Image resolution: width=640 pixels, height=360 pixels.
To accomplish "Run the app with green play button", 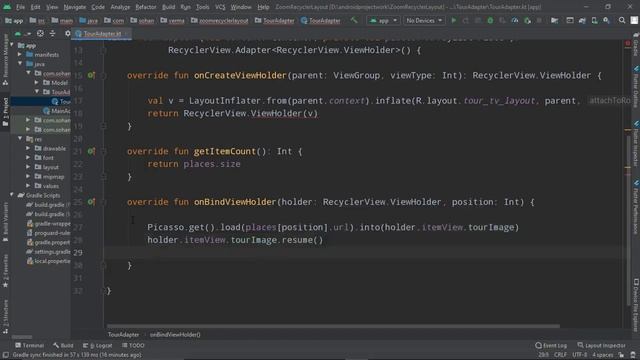I will (x=453, y=20).
